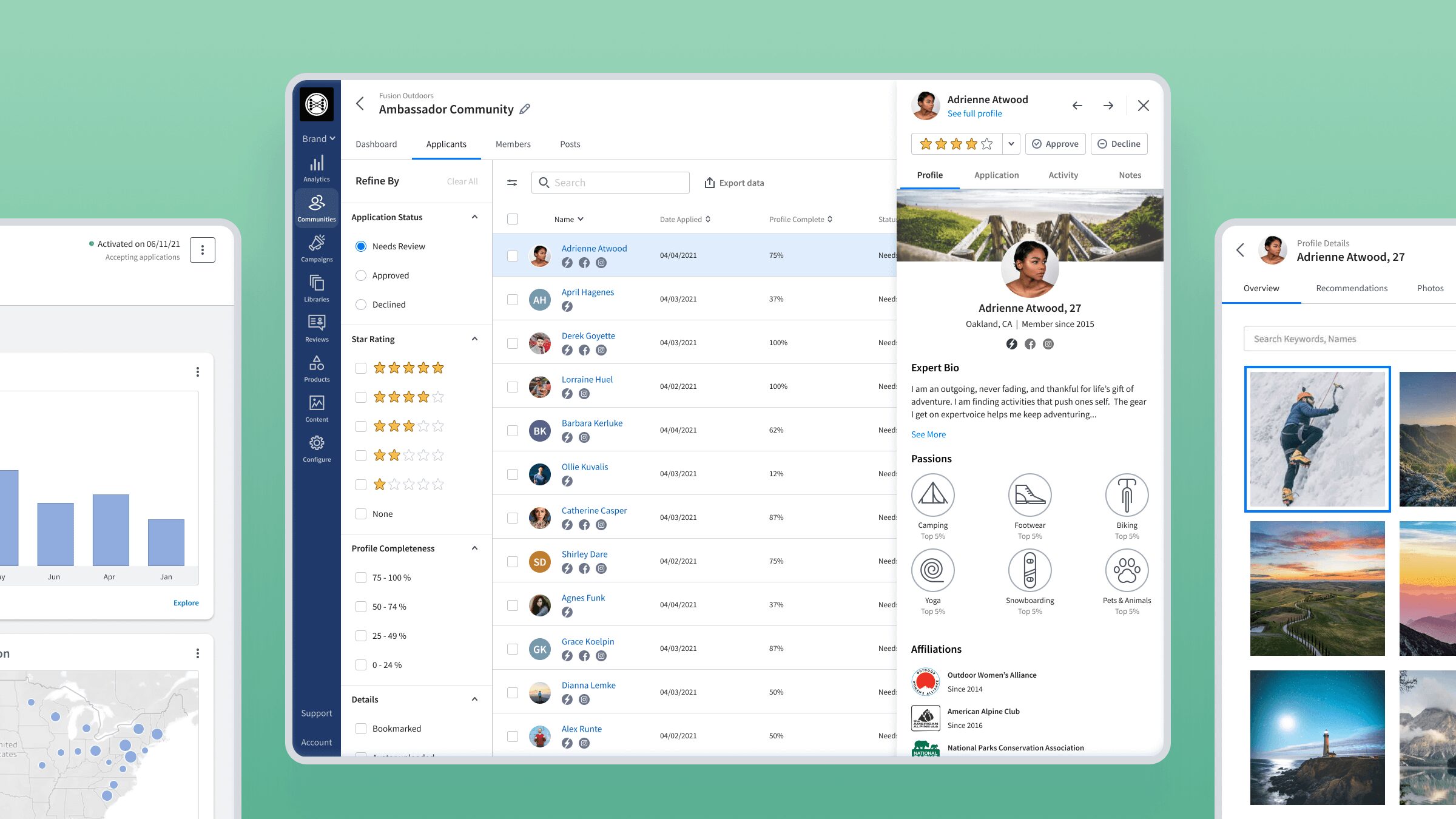Check the three-star rating filter

tap(361, 426)
